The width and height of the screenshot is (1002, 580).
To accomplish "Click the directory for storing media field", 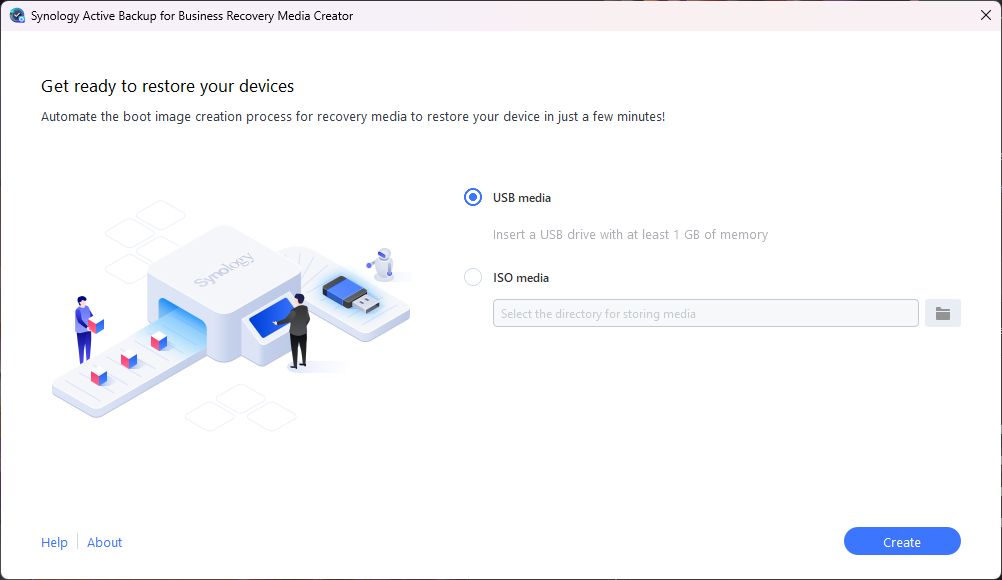I will pos(705,313).
